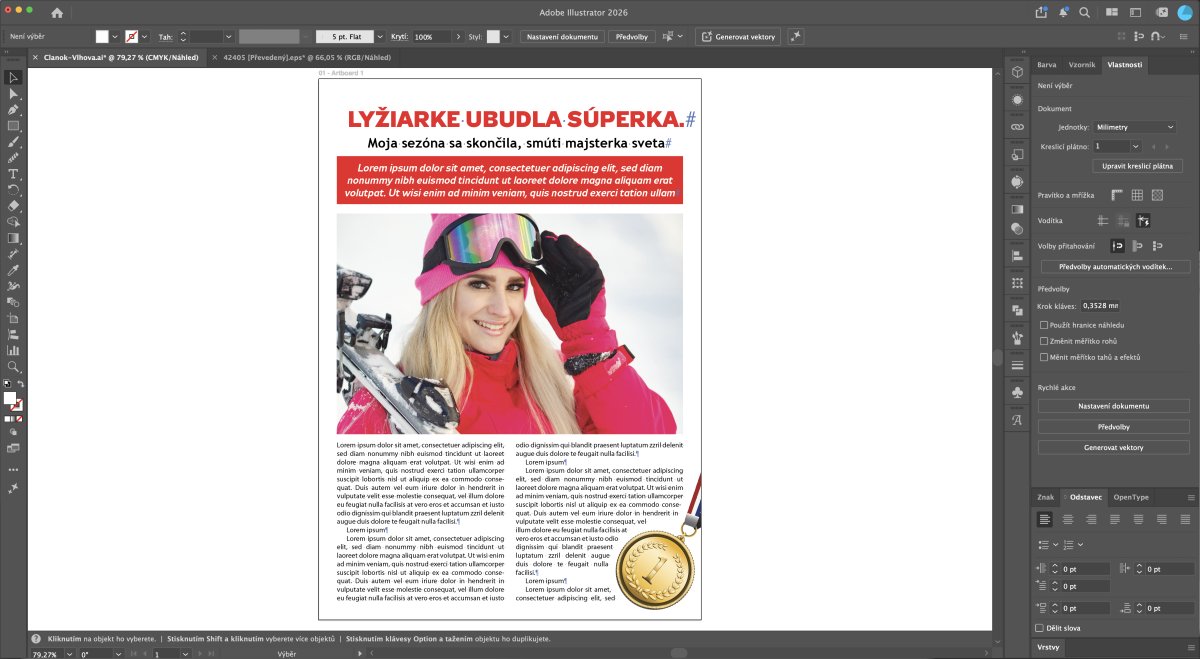Viewport: 1200px width, 659px height.
Task: Select the Type tool
Action: (13, 173)
